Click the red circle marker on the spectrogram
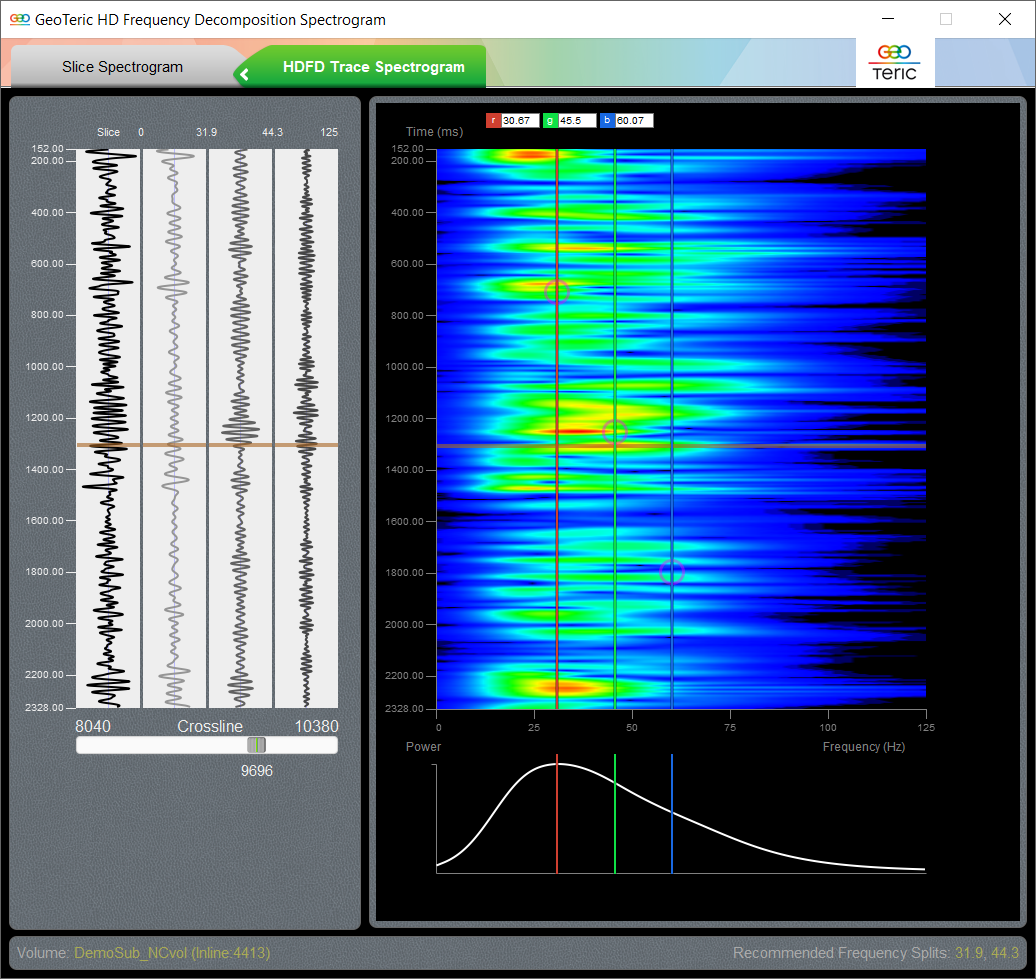This screenshot has width=1036, height=979. coord(557,291)
